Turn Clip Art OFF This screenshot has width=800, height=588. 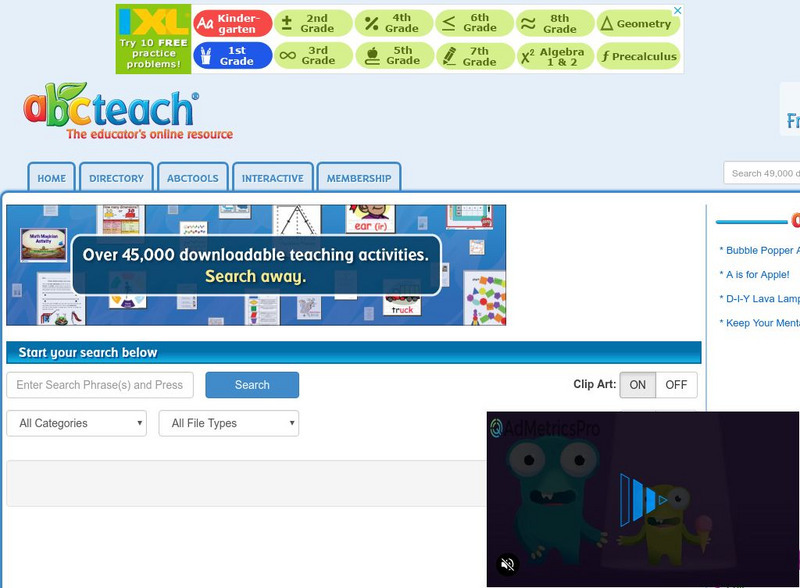click(676, 385)
